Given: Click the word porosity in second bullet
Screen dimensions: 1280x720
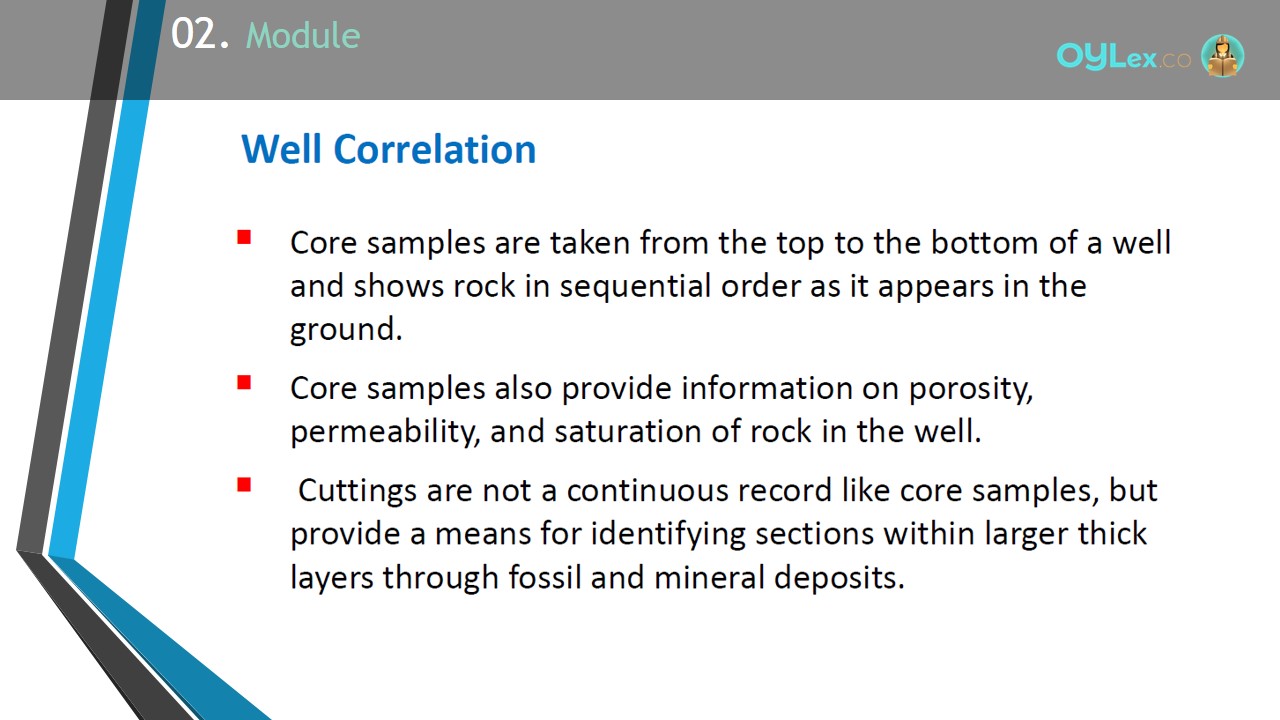Looking at the screenshot, I should [970, 389].
